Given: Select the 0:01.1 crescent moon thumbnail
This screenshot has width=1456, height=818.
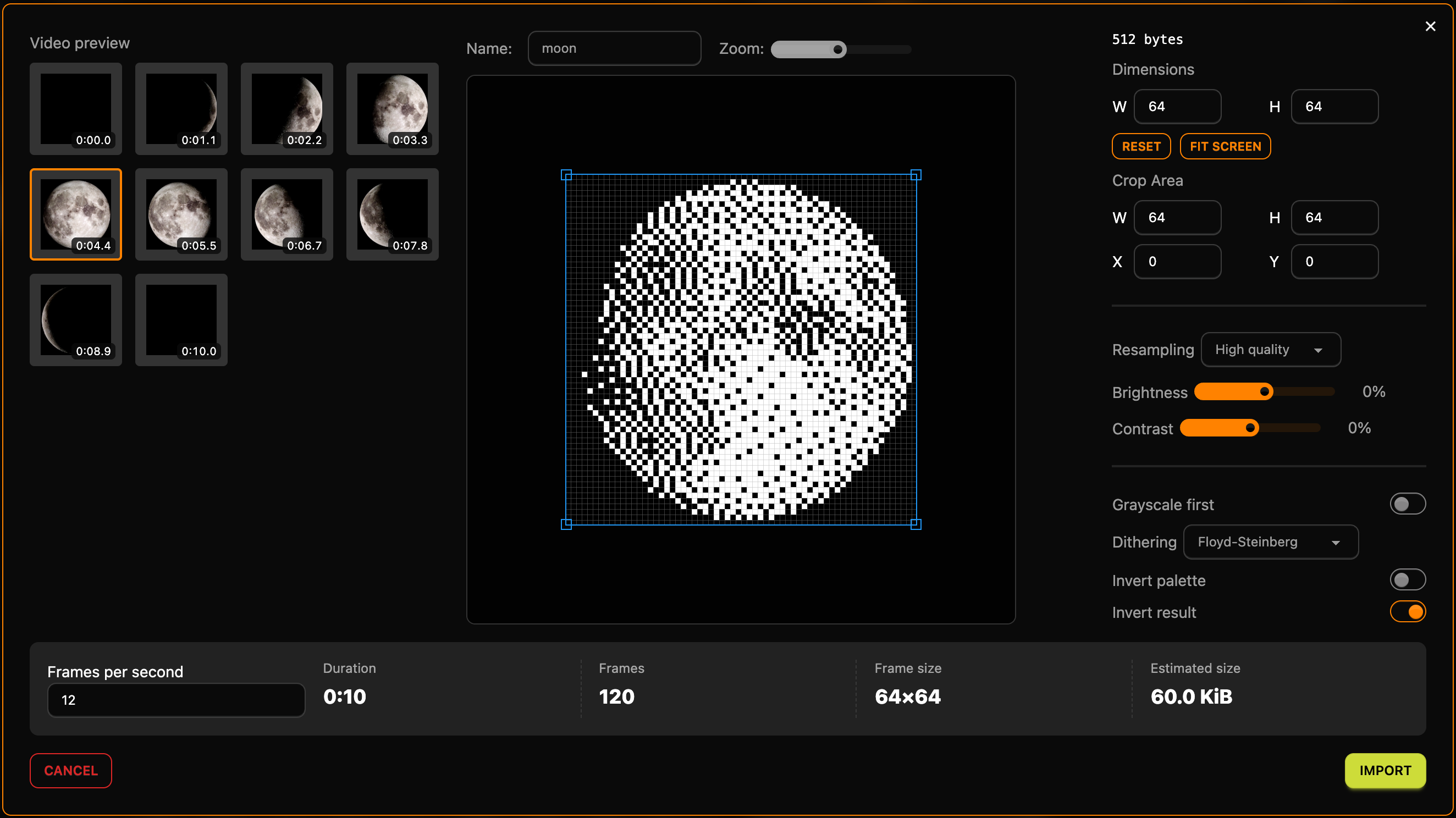Looking at the screenshot, I should [181, 109].
